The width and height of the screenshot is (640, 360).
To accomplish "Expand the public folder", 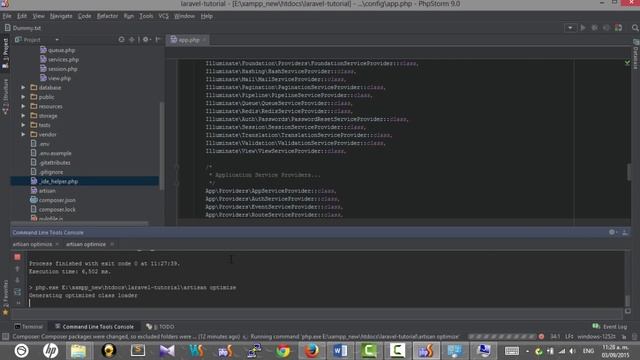I will tap(23, 97).
